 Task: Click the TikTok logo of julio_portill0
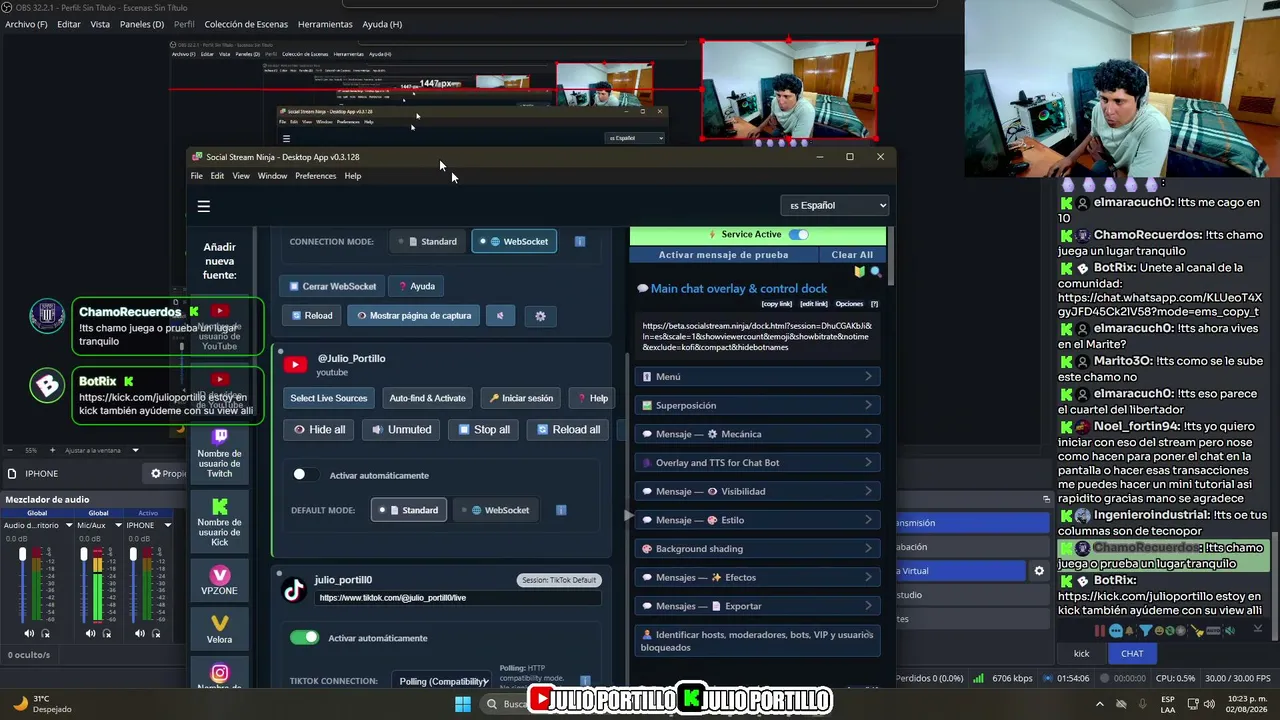click(294, 590)
